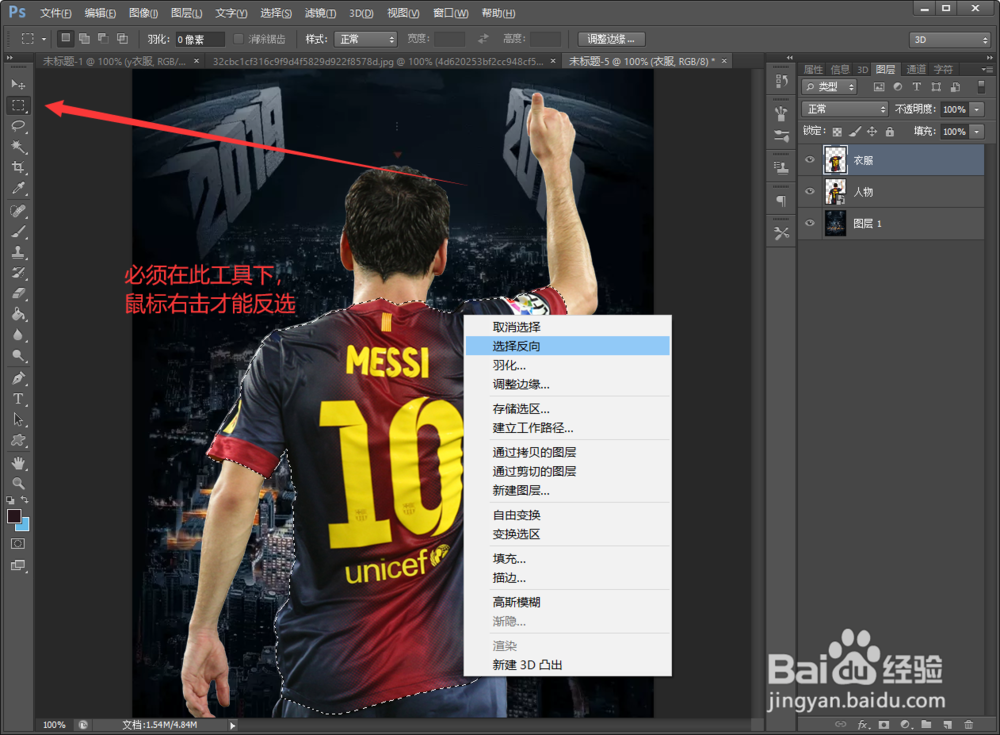
Task: Open the 滤镜 menu
Action: point(320,13)
